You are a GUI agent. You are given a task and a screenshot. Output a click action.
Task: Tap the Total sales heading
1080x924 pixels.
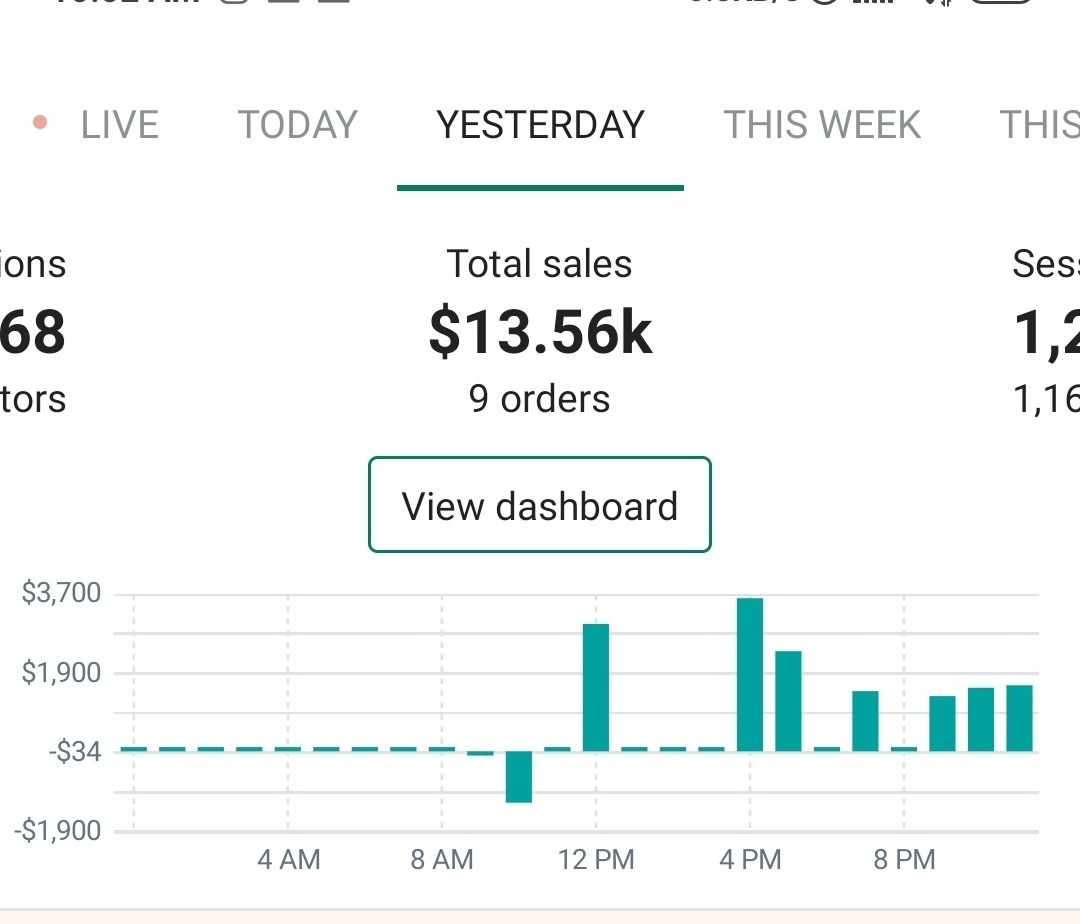coord(540,264)
